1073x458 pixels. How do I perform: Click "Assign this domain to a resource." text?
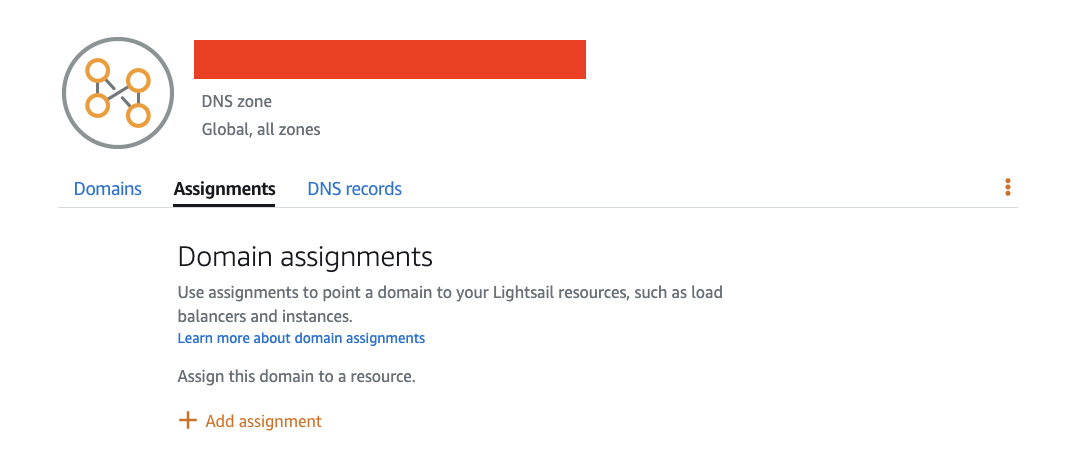click(296, 377)
